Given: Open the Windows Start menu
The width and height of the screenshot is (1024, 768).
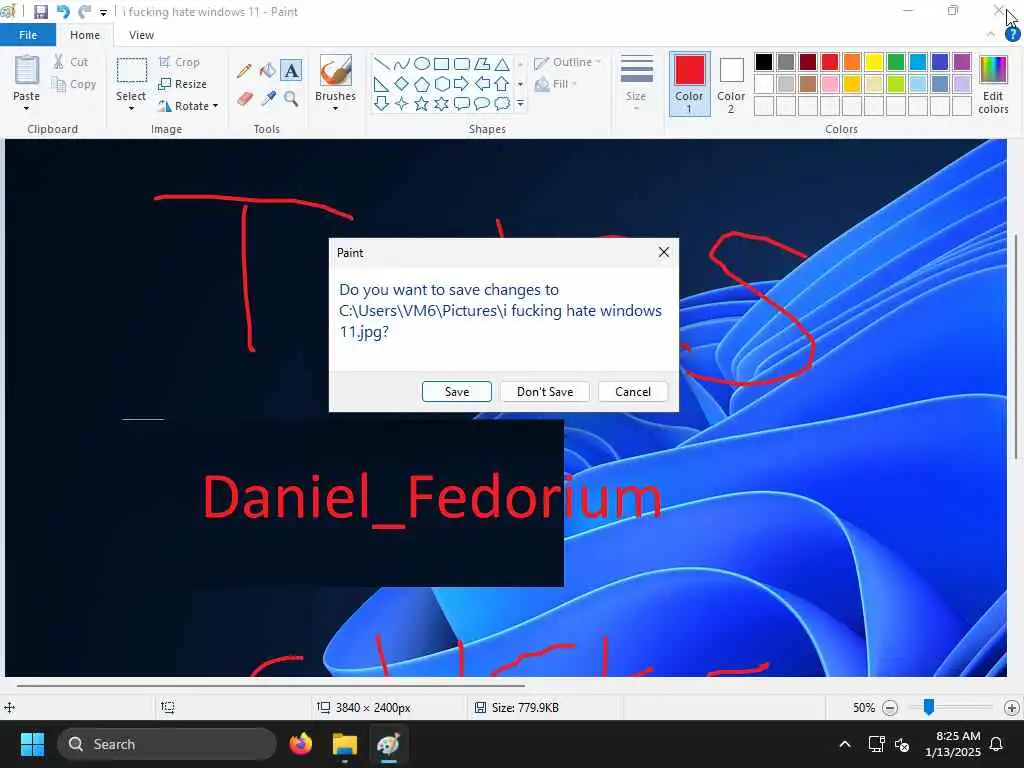Looking at the screenshot, I should point(32,744).
